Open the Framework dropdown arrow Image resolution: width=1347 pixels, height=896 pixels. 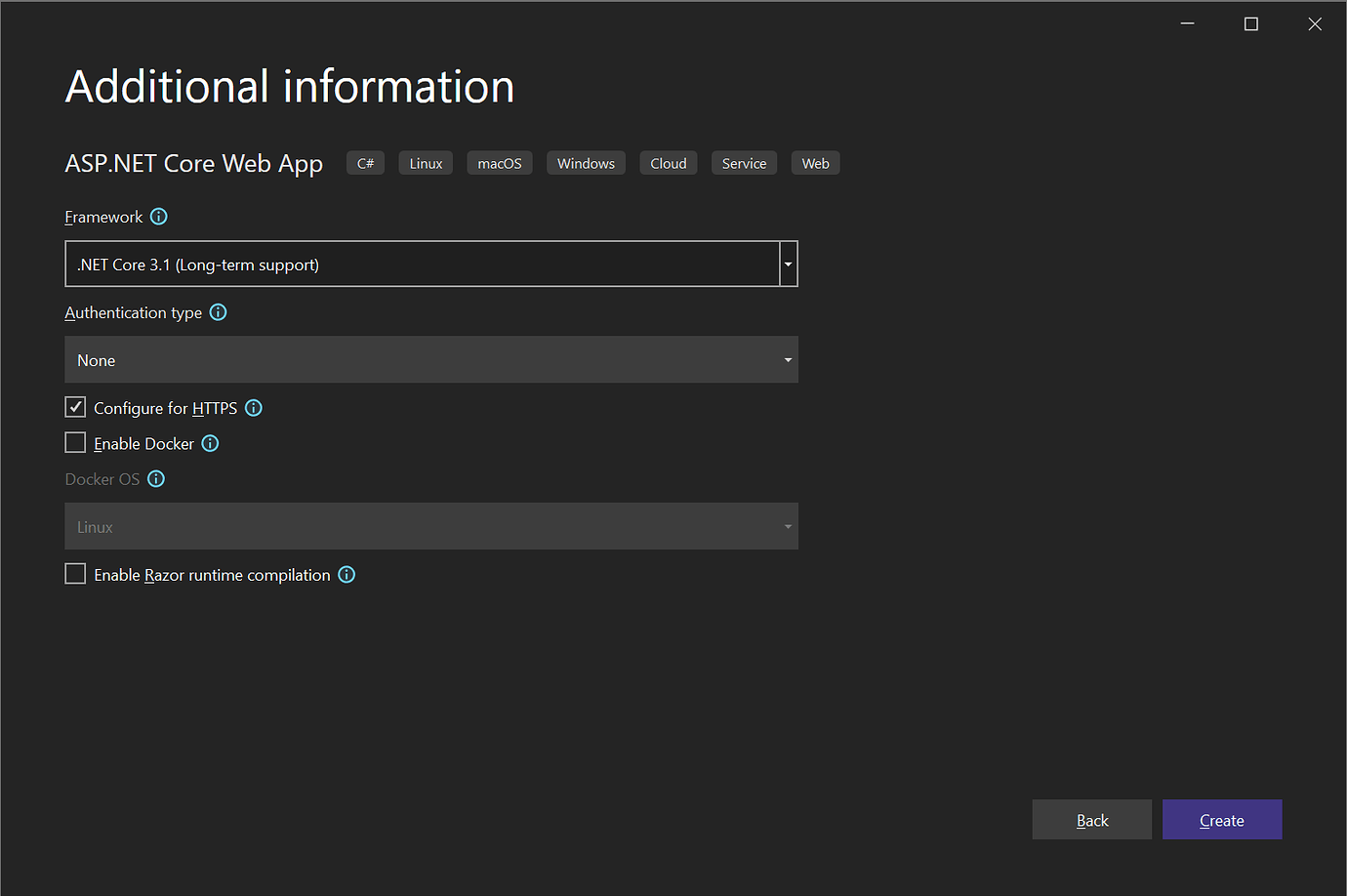click(x=788, y=265)
